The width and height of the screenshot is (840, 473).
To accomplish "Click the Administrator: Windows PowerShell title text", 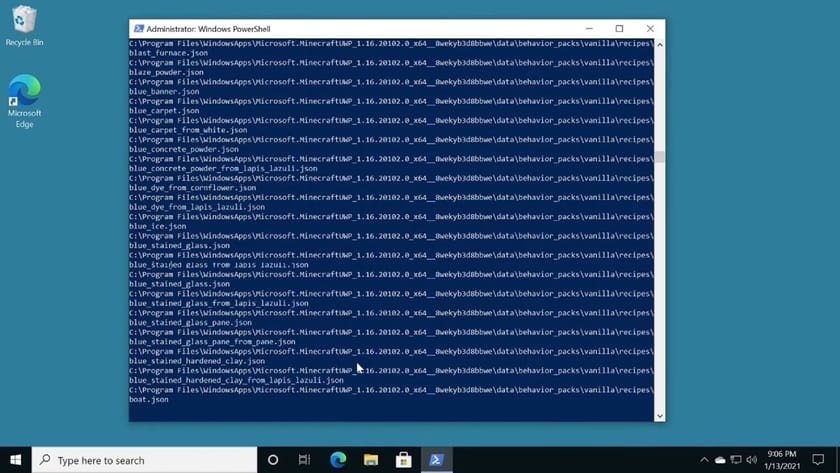I will (208, 29).
